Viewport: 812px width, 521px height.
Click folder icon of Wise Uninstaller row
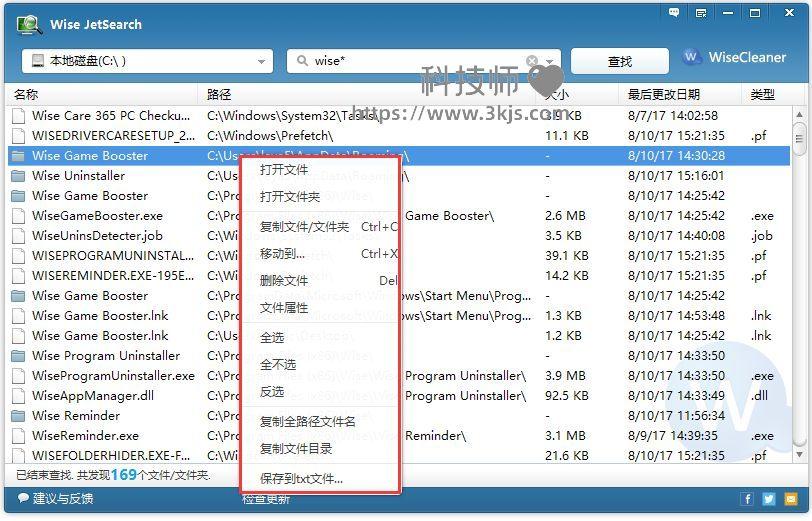[19, 176]
